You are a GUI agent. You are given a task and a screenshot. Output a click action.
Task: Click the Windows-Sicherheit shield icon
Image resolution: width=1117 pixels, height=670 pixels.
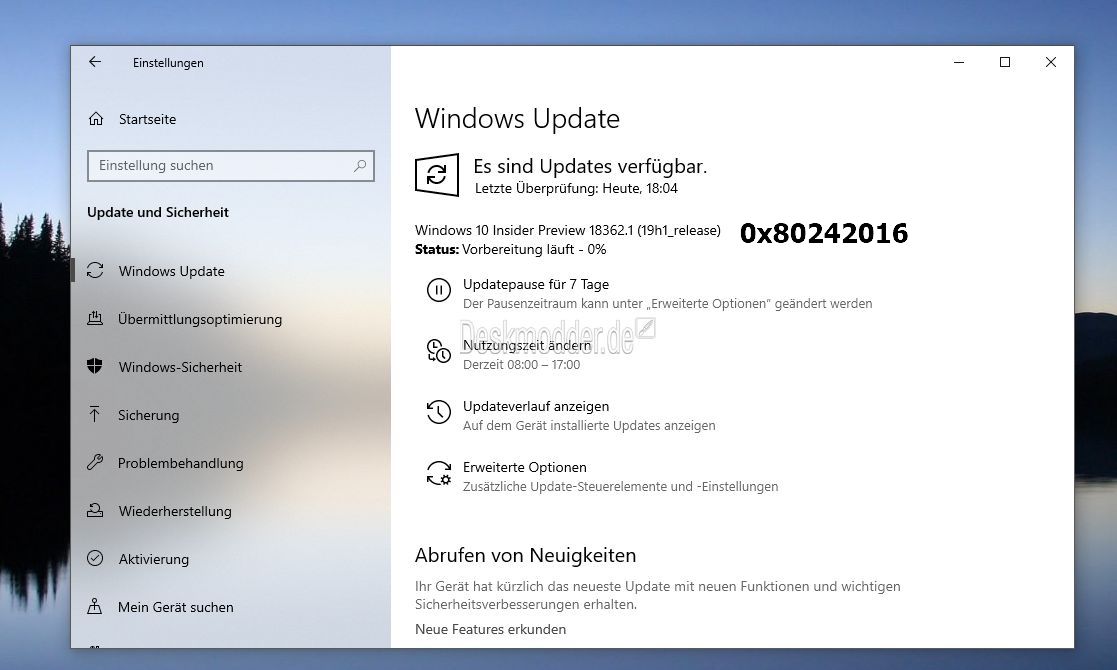click(x=95, y=366)
